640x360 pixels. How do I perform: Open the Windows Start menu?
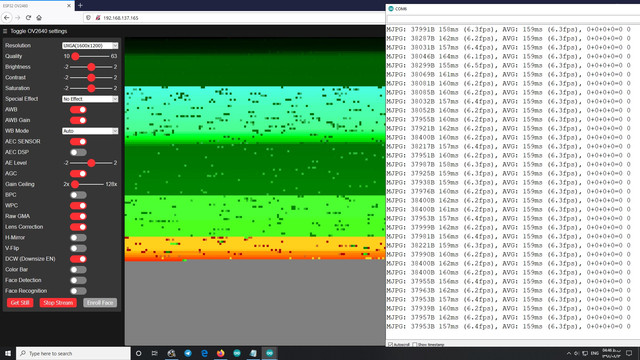[x=8, y=353]
